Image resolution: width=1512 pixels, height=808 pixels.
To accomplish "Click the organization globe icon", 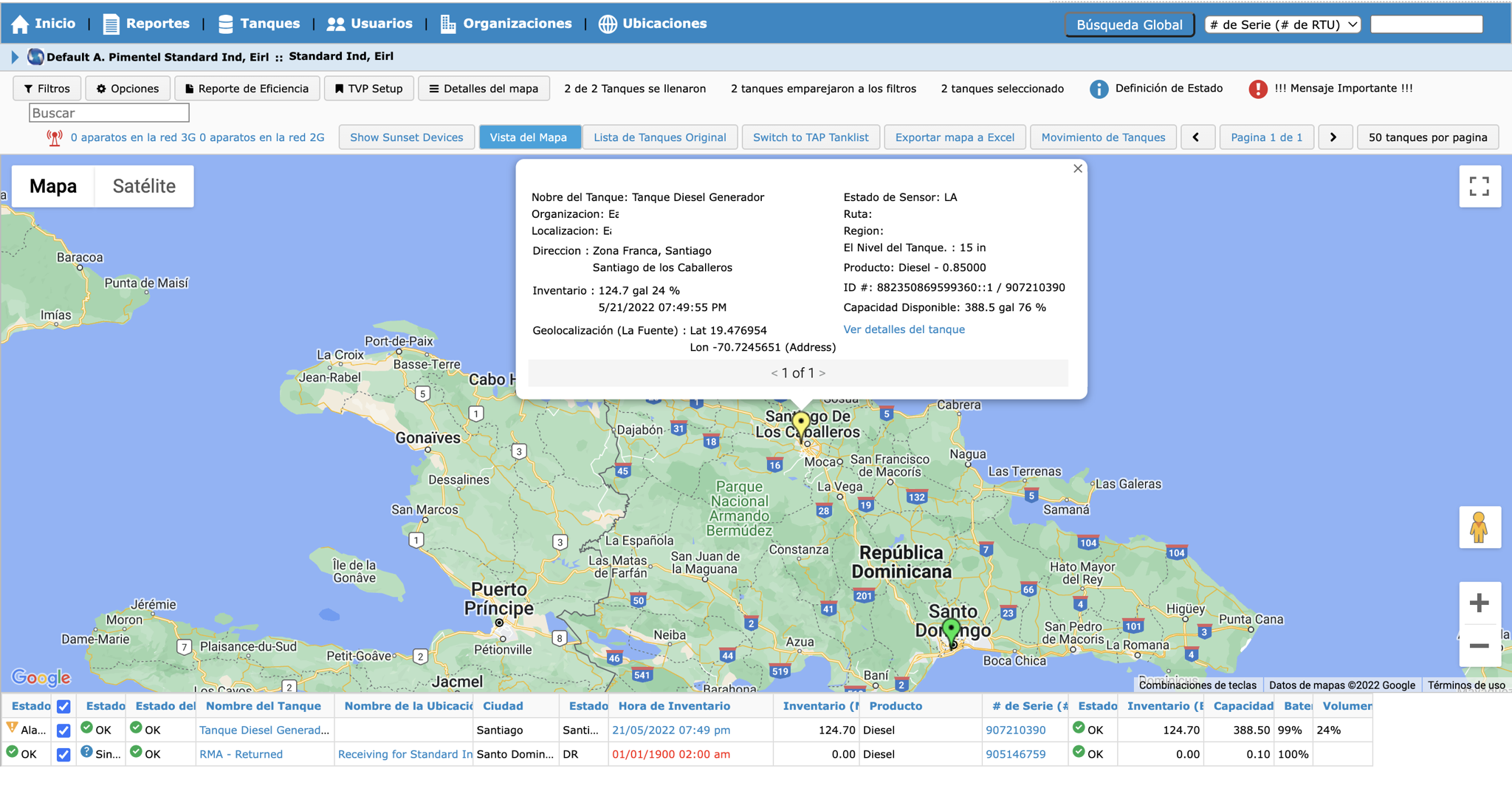I will 35,56.
